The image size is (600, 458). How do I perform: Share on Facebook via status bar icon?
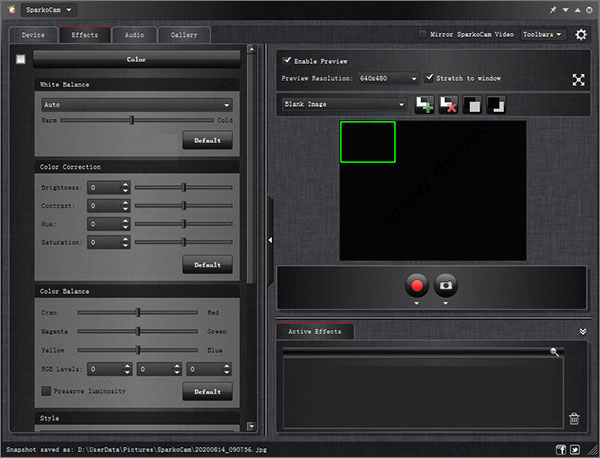click(561, 450)
